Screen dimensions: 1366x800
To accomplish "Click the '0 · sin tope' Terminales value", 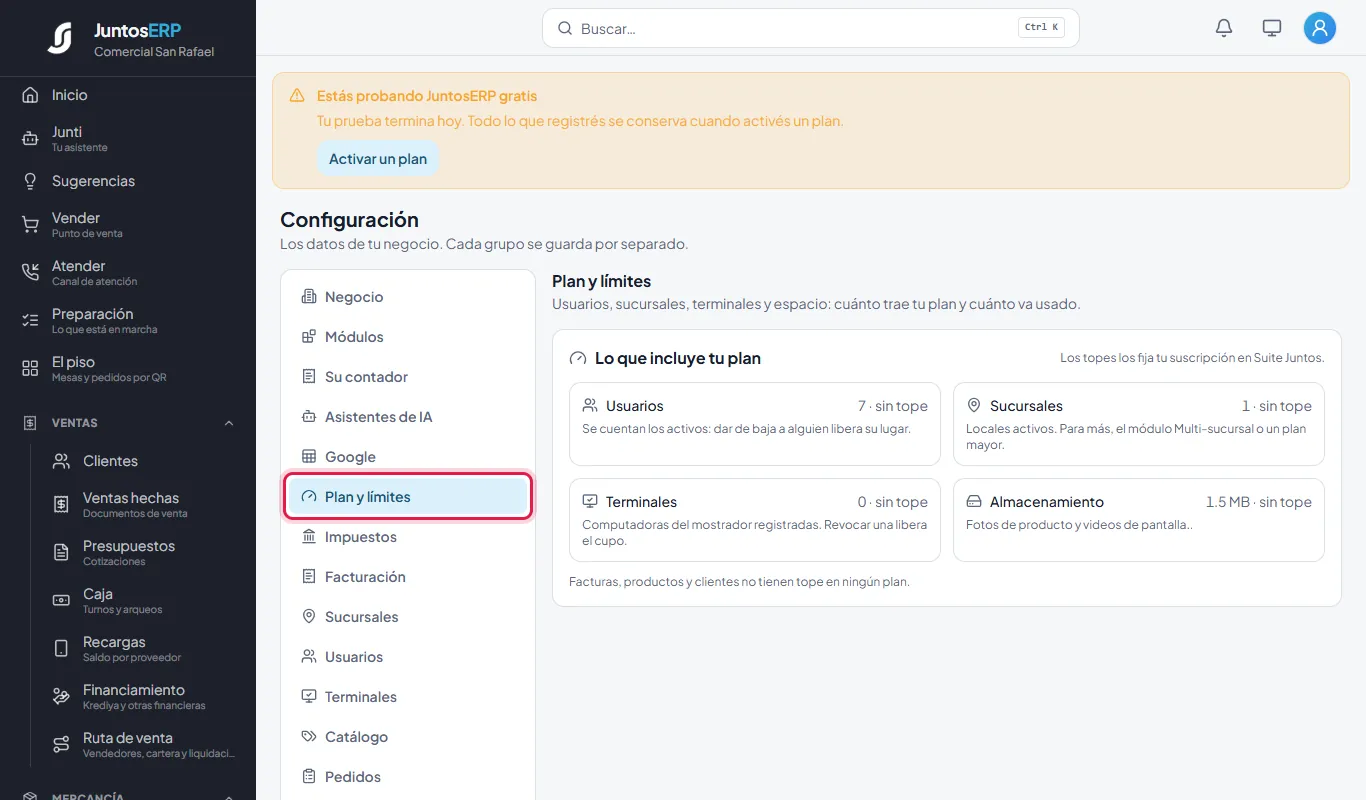I will click(893, 502).
